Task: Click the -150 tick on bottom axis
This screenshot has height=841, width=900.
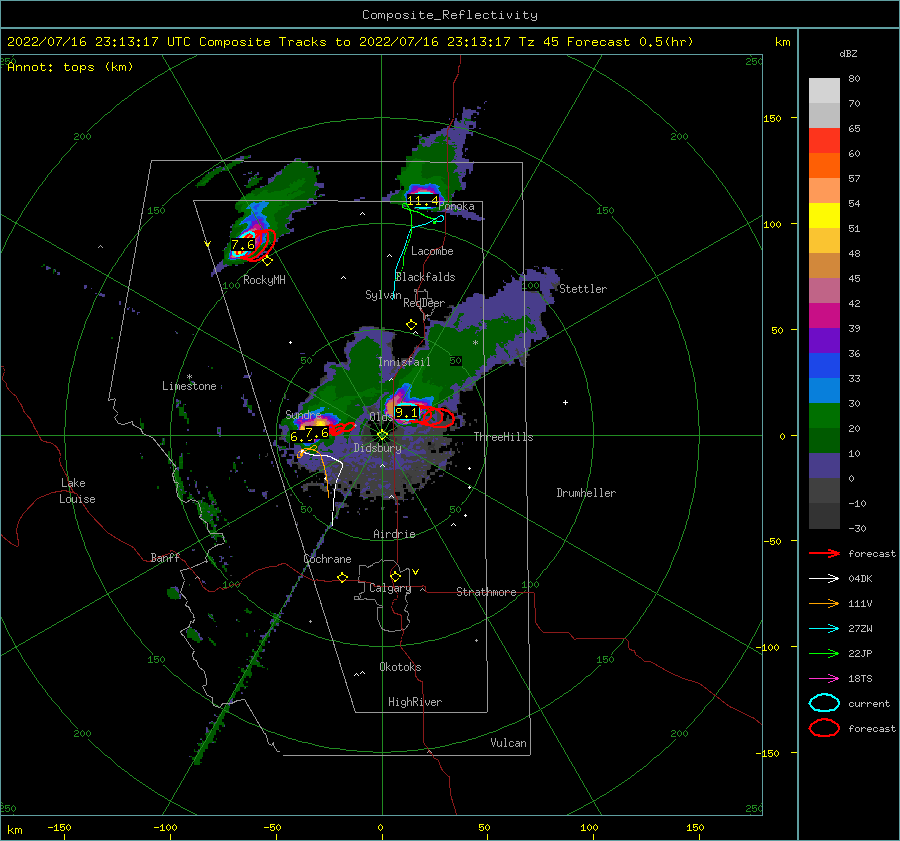Action: point(59,827)
